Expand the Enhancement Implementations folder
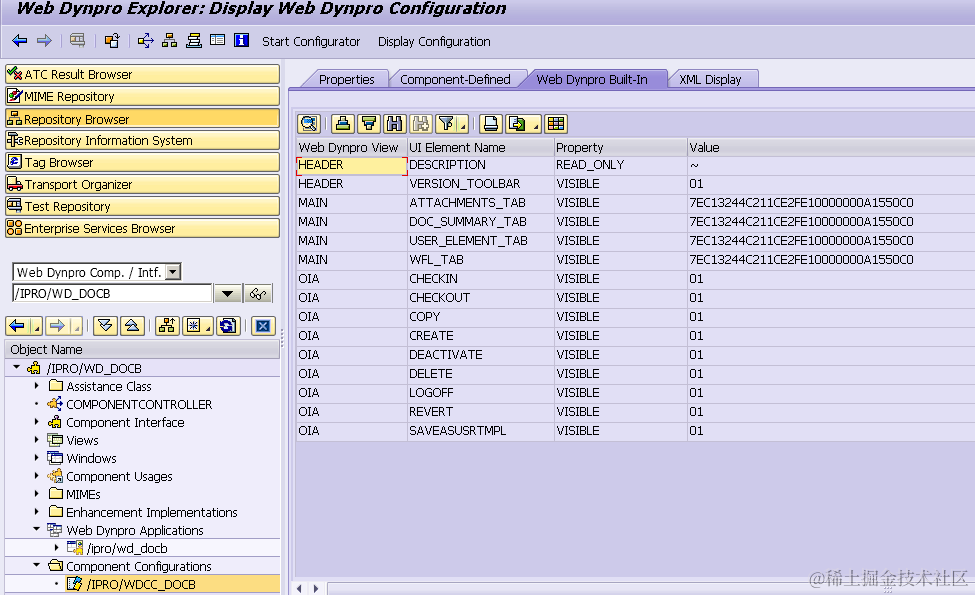975x595 pixels. click(37, 512)
